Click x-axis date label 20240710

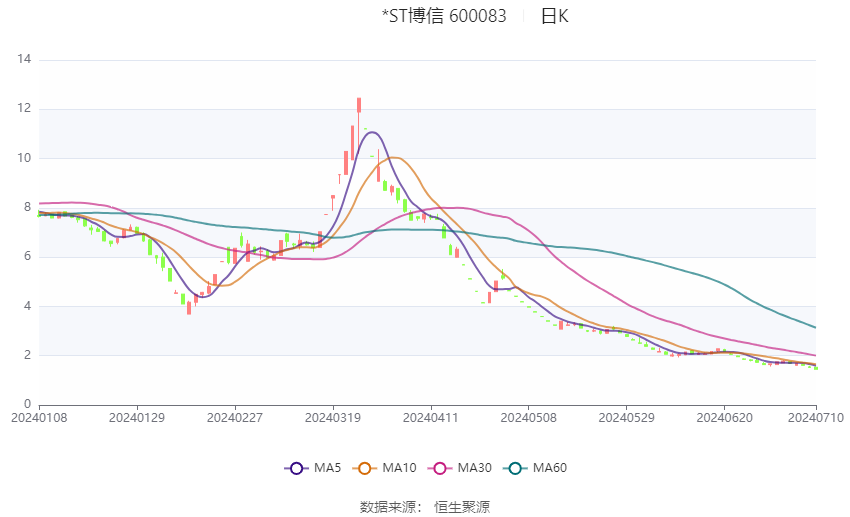816,418
